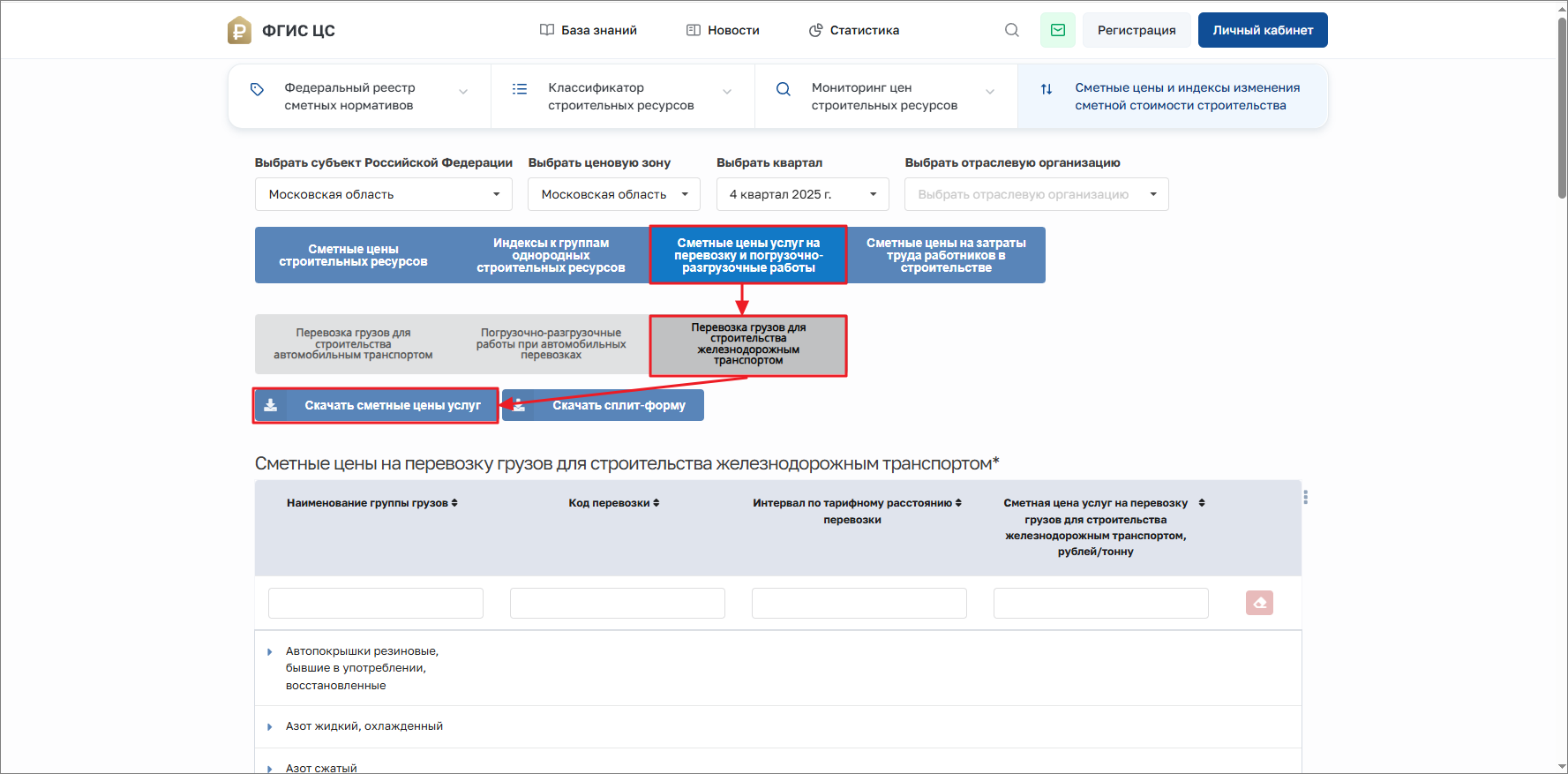1568x774 pixels.
Task: Click the list icon of Классификатор
Action: coord(520,89)
